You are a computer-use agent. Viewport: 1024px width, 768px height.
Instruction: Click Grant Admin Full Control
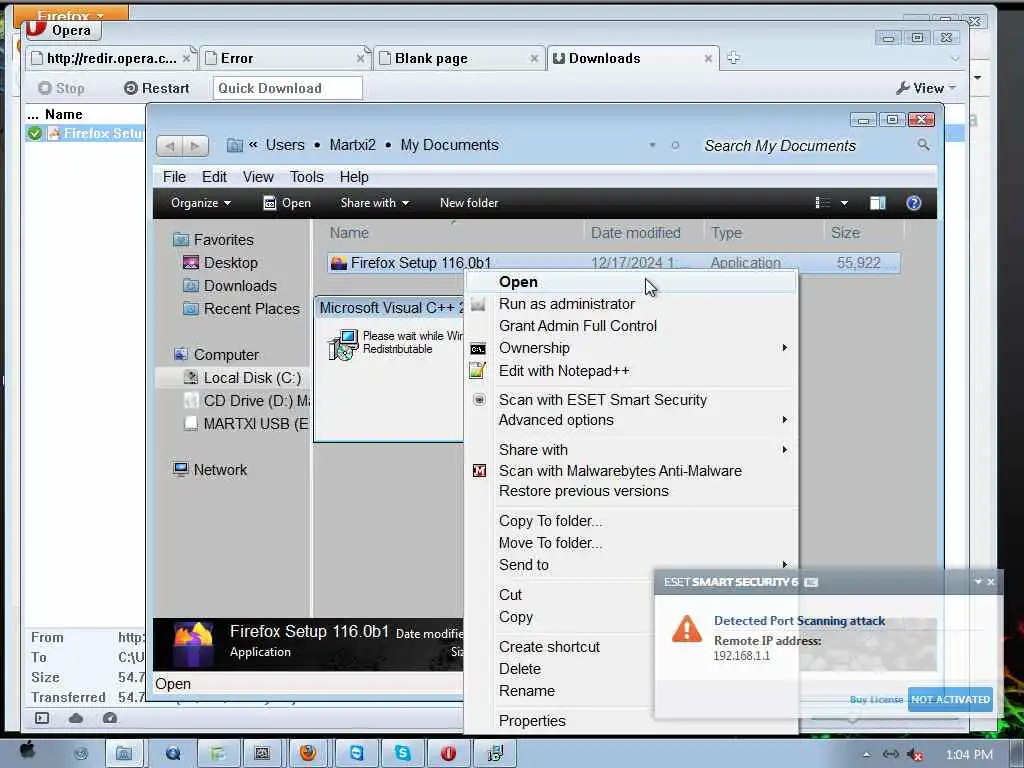pyautogui.click(x=631, y=326)
